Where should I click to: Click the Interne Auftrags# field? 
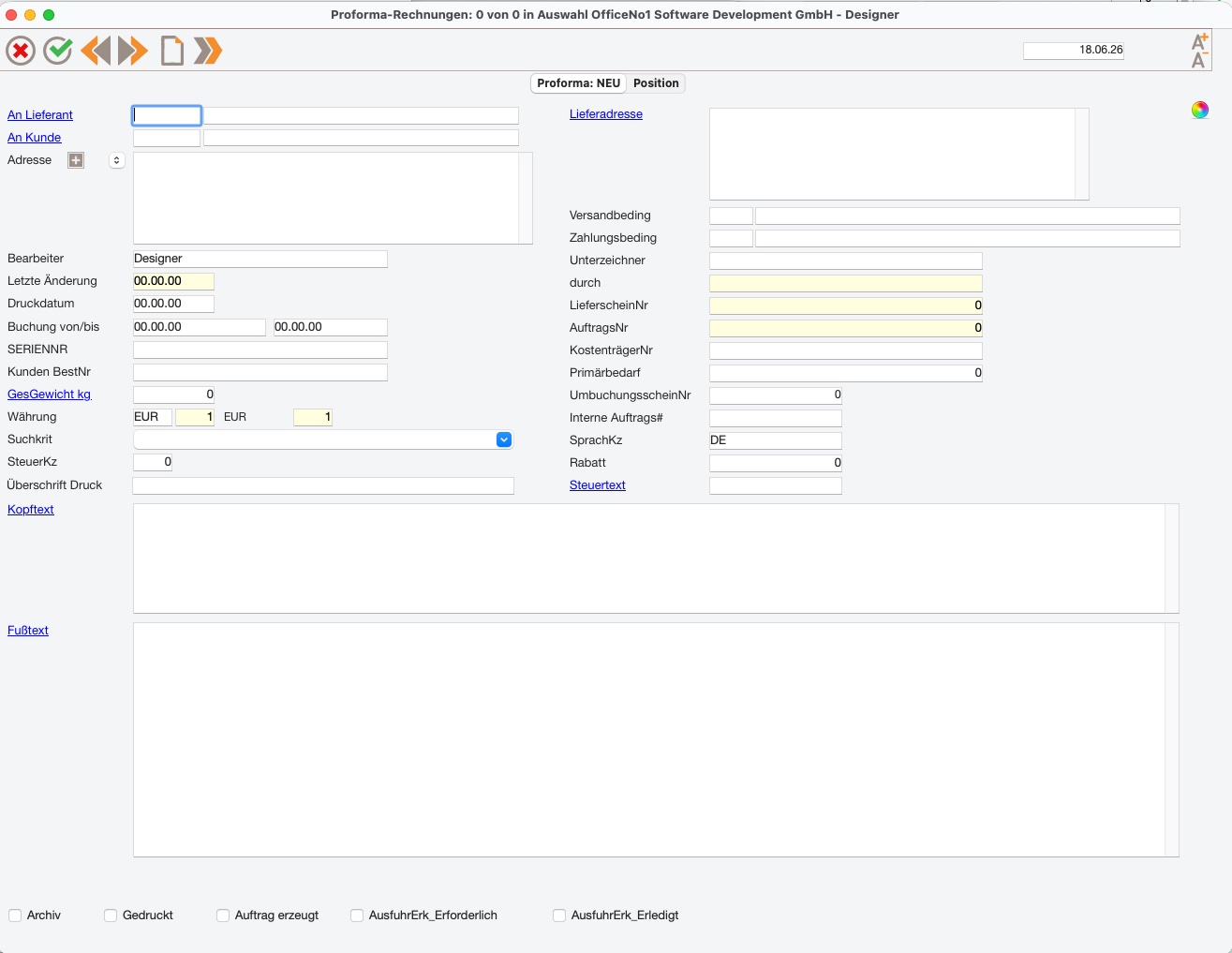tap(776, 418)
